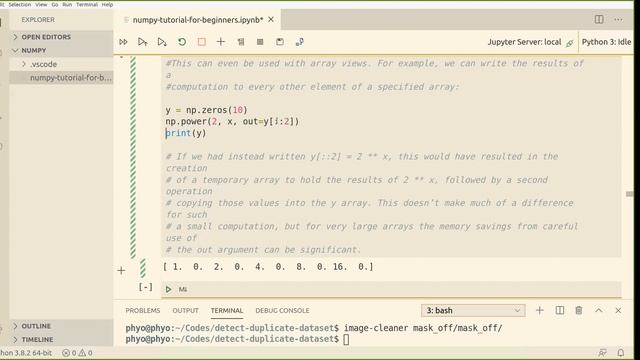
Task: Interrupt kernel with red square icon
Action: point(202,42)
